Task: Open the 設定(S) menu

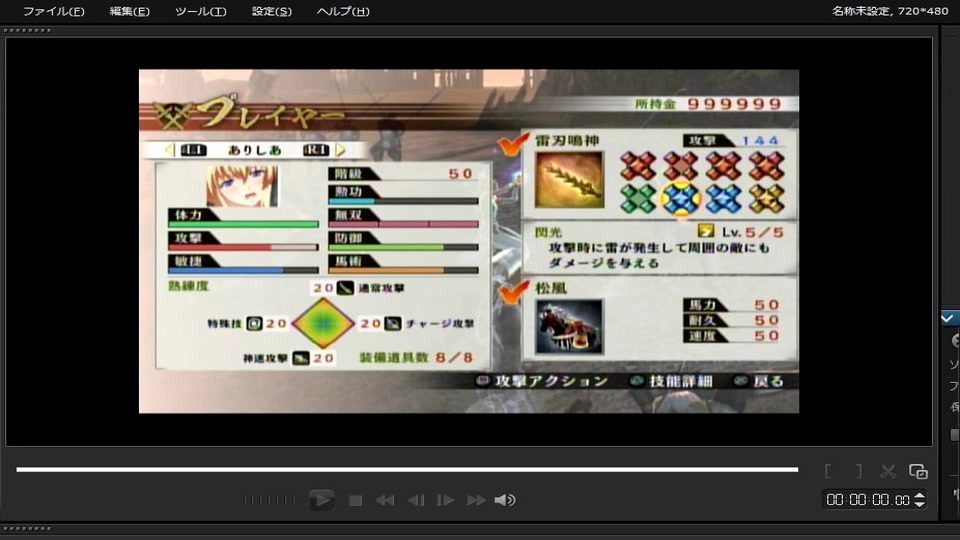Action: click(271, 11)
